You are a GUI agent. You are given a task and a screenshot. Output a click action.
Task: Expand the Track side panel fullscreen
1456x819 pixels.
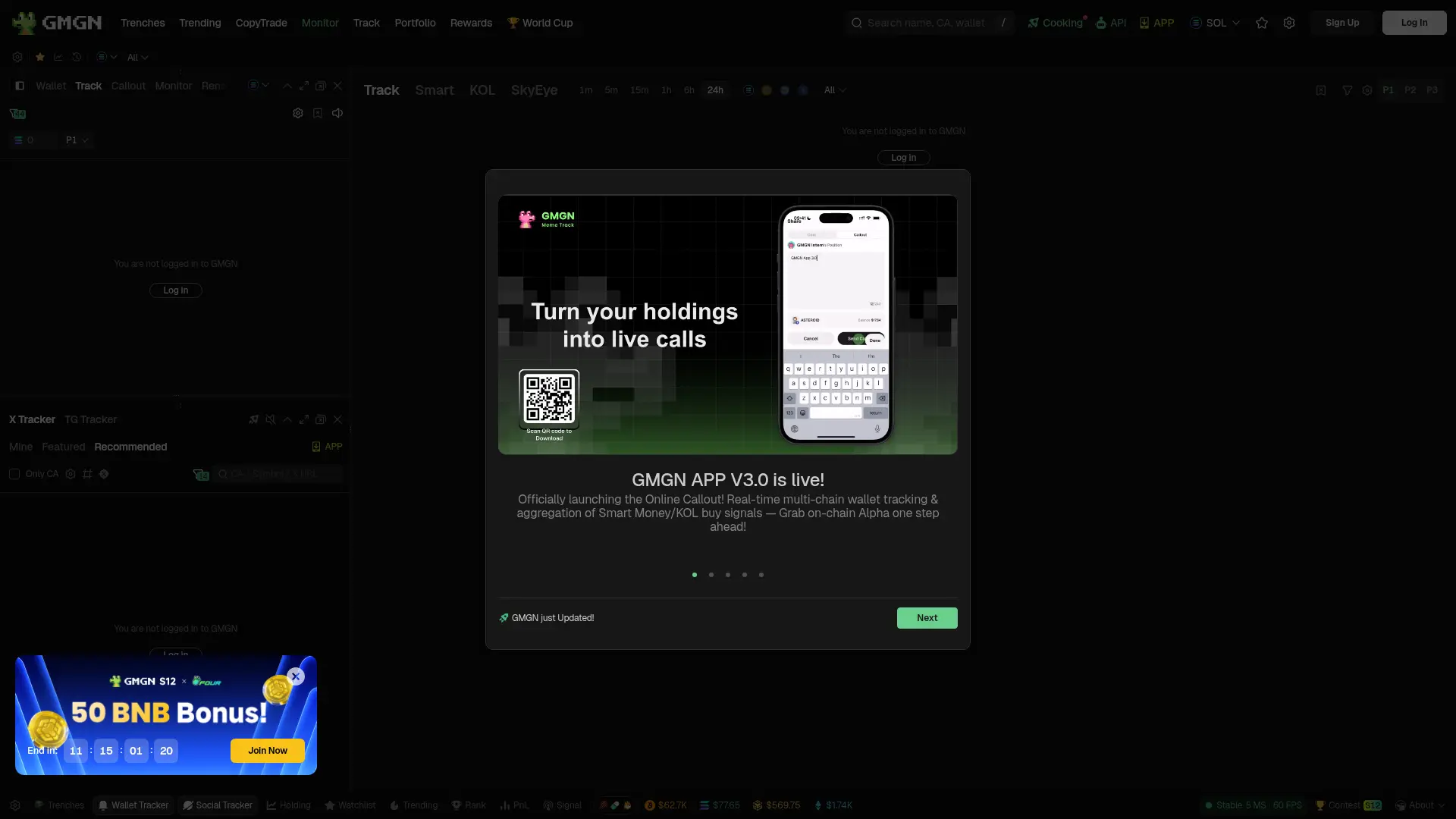coord(304,86)
